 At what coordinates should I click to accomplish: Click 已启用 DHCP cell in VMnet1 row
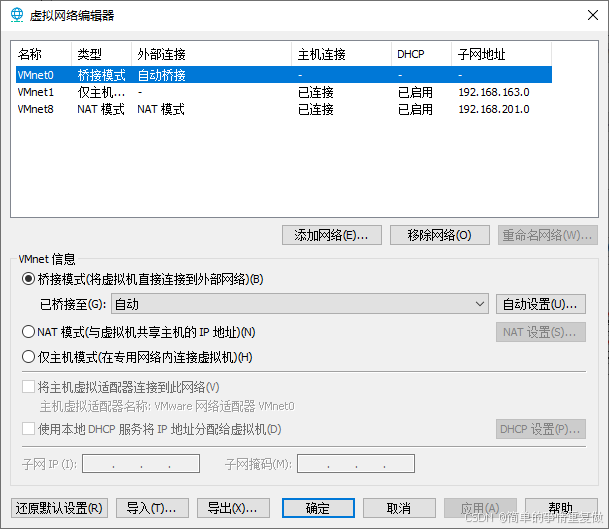(415, 92)
